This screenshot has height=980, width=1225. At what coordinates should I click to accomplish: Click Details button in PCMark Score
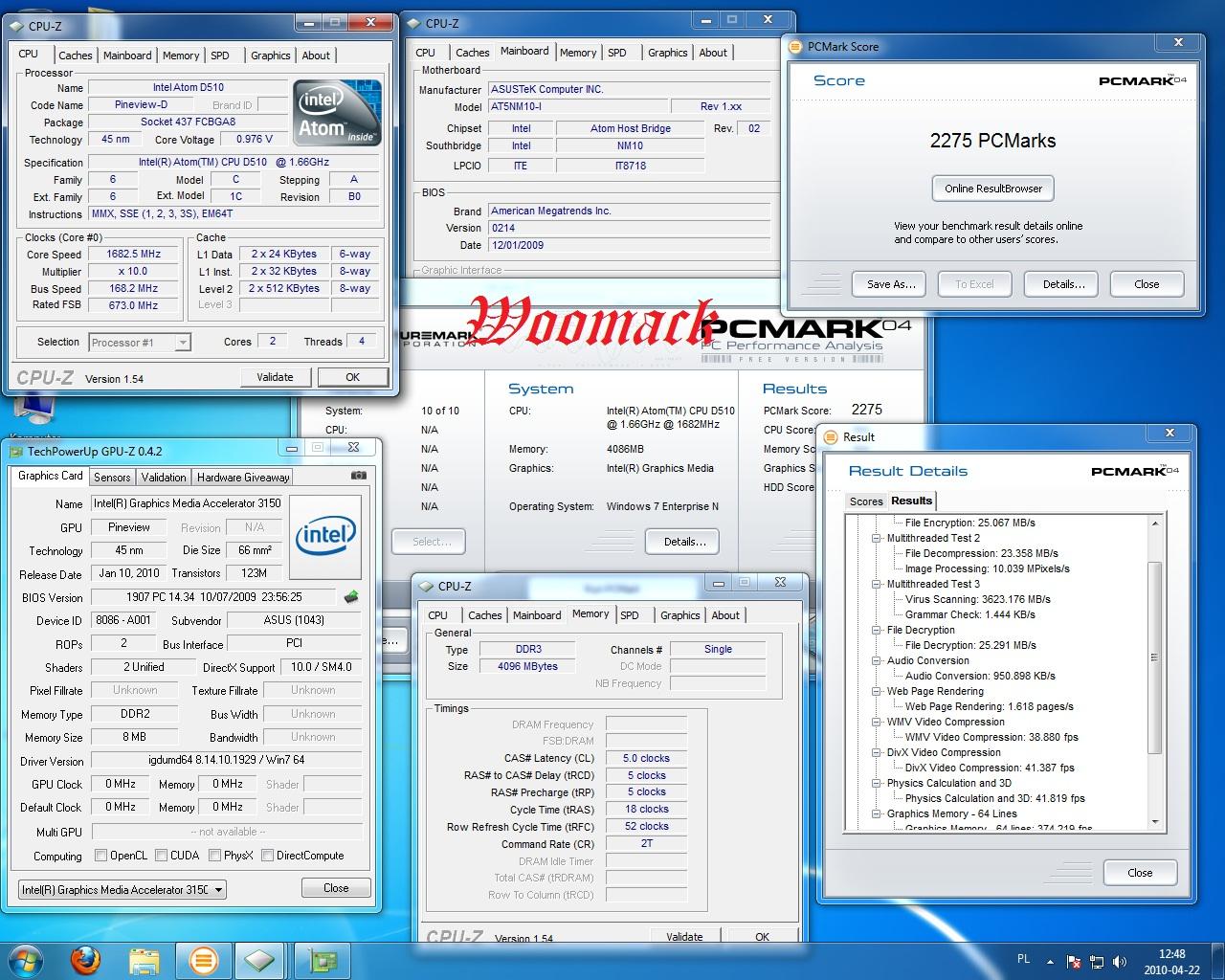(1063, 284)
